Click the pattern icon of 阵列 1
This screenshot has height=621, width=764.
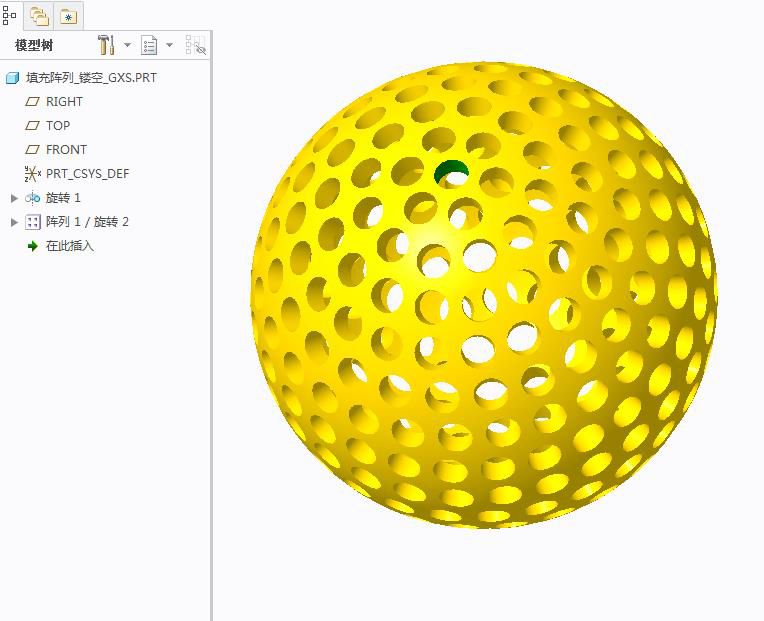coord(32,222)
